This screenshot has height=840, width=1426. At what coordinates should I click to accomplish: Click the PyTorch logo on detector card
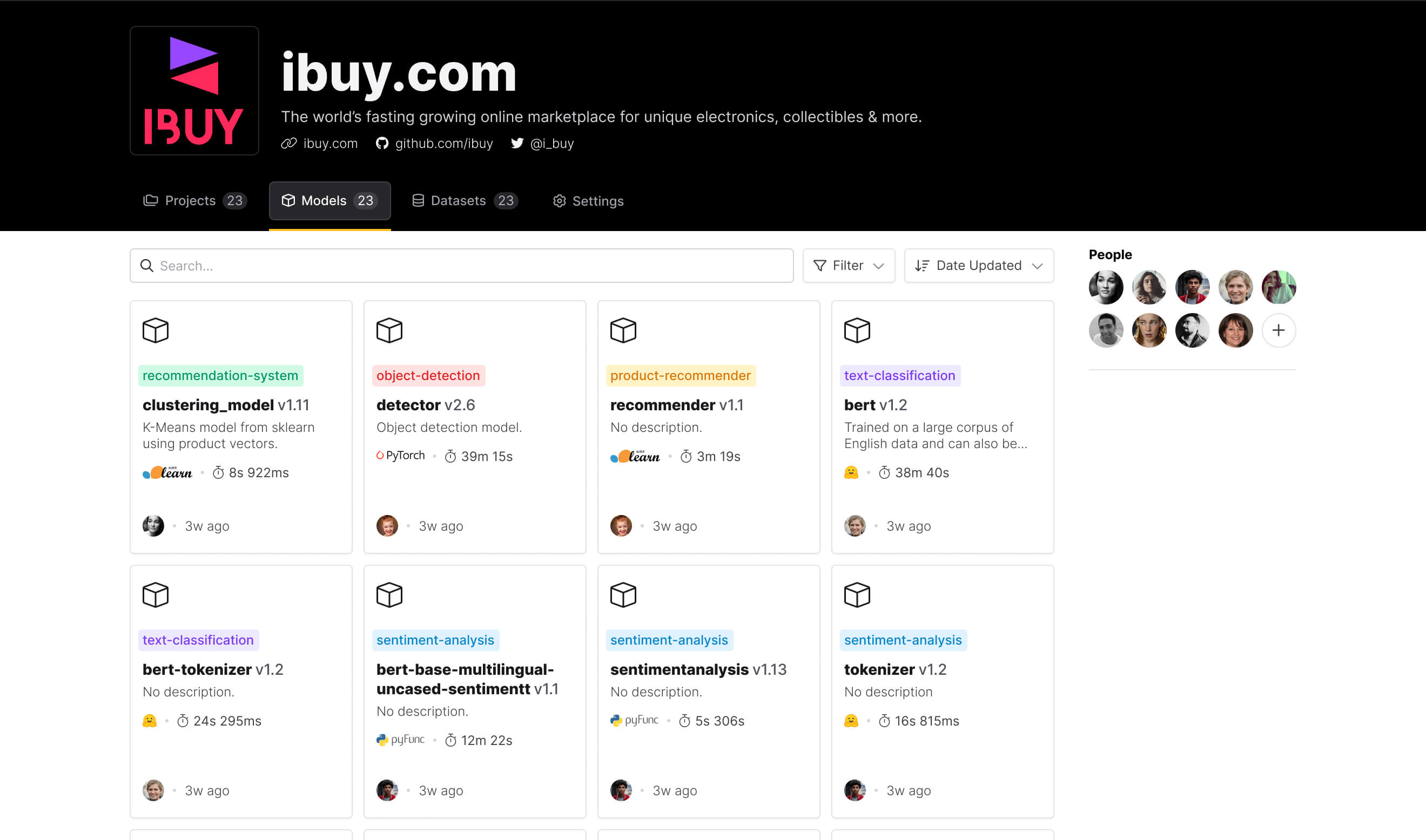coord(400,456)
